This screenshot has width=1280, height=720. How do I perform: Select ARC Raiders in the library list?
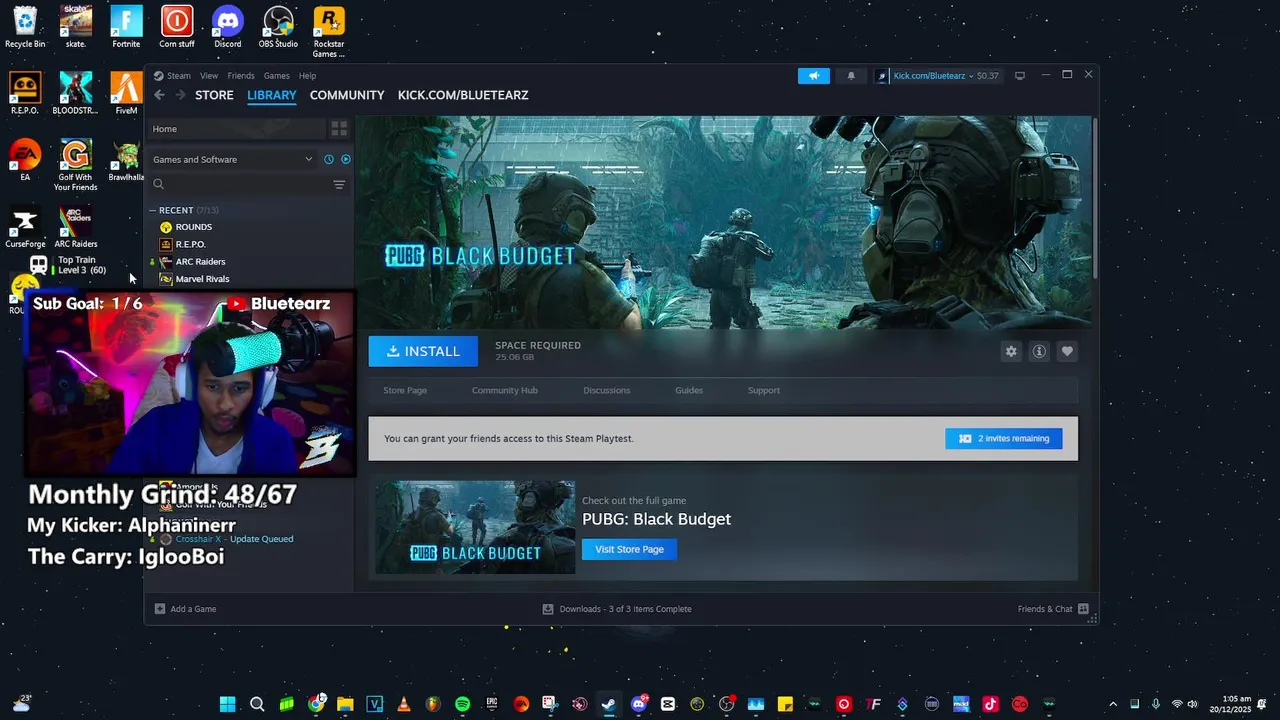click(x=200, y=262)
